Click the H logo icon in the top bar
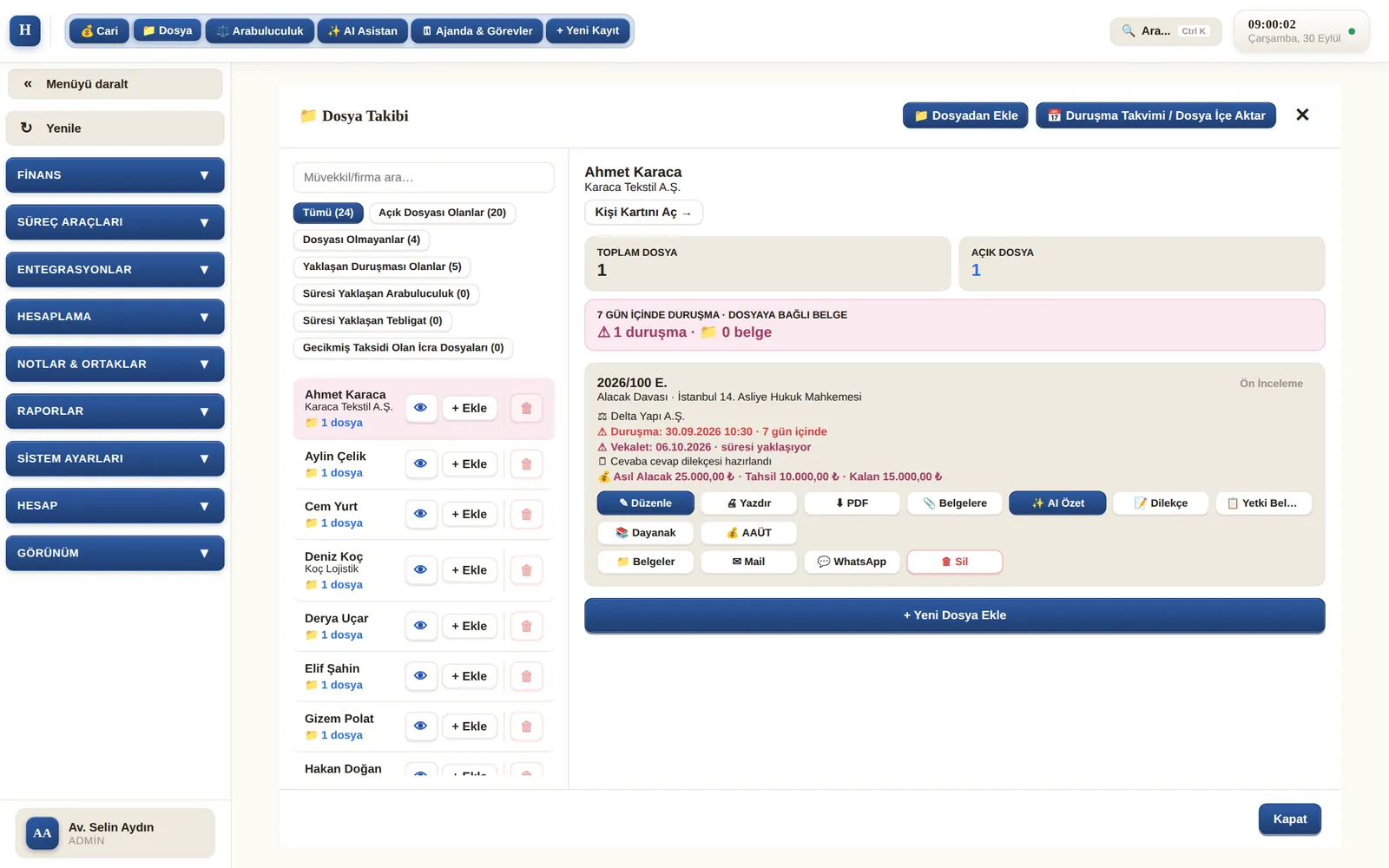The image size is (1389, 868). tap(25, 30)
